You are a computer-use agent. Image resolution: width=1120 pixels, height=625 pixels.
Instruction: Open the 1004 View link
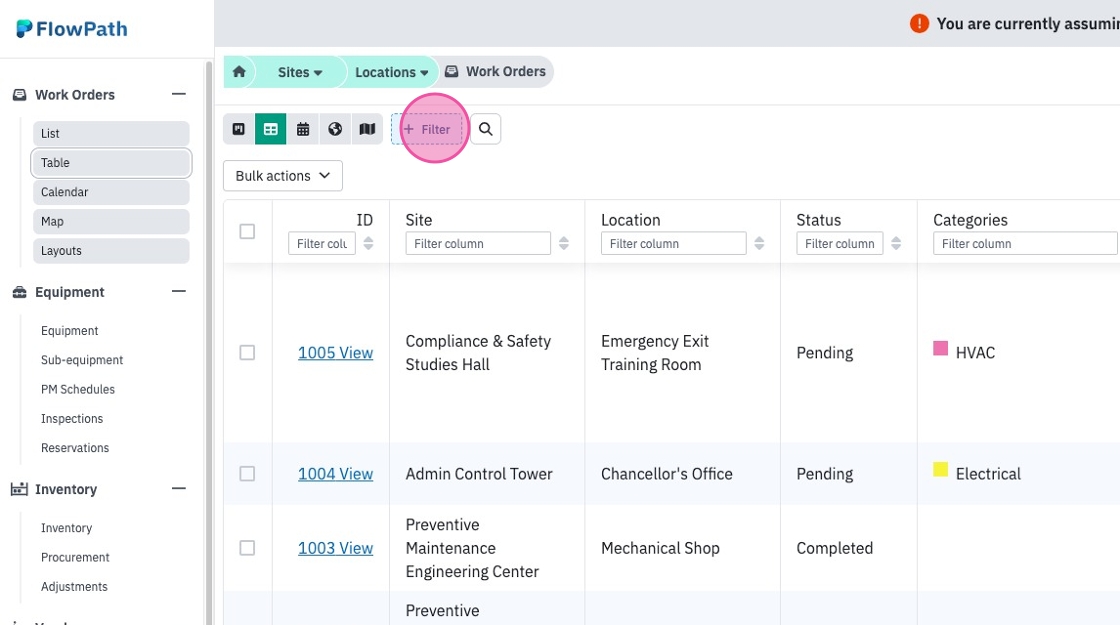[336, 474]
